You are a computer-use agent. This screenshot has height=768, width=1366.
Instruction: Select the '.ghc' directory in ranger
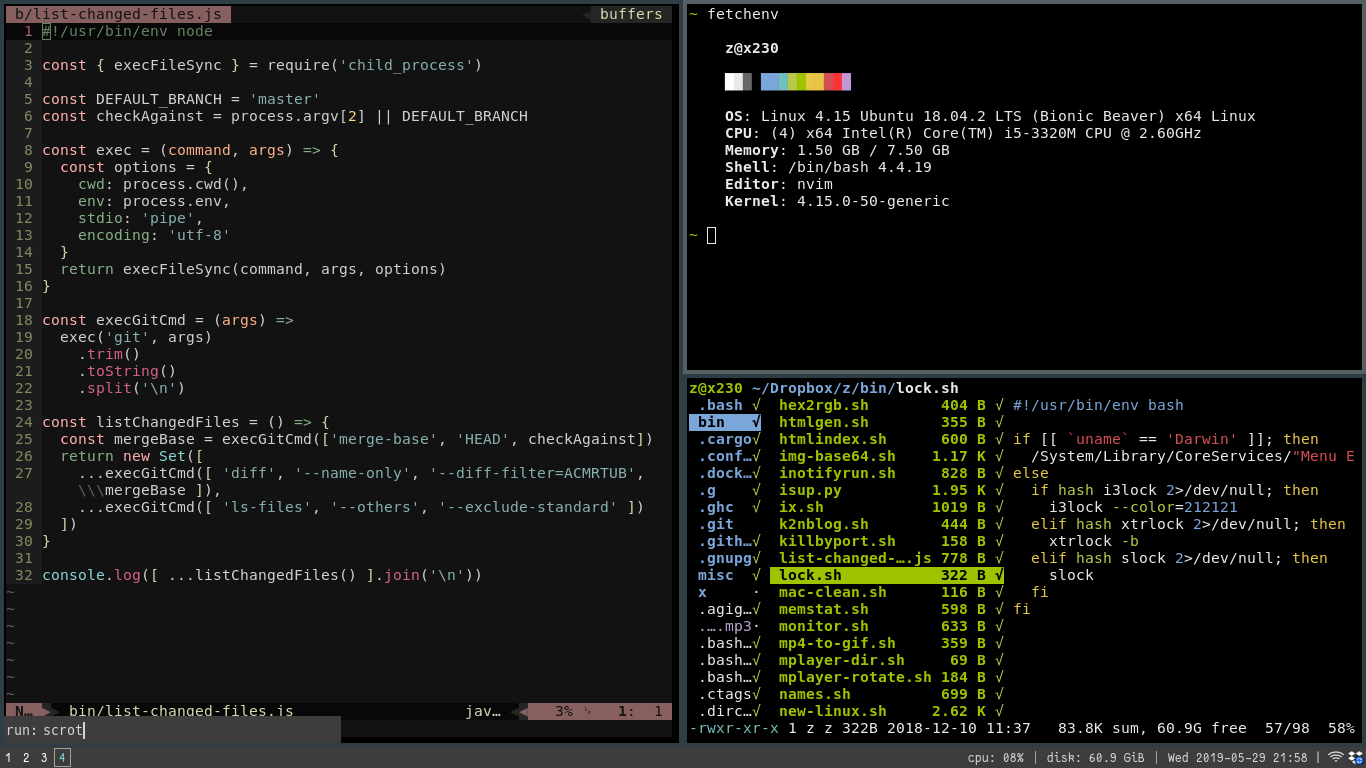pos(725,507)
